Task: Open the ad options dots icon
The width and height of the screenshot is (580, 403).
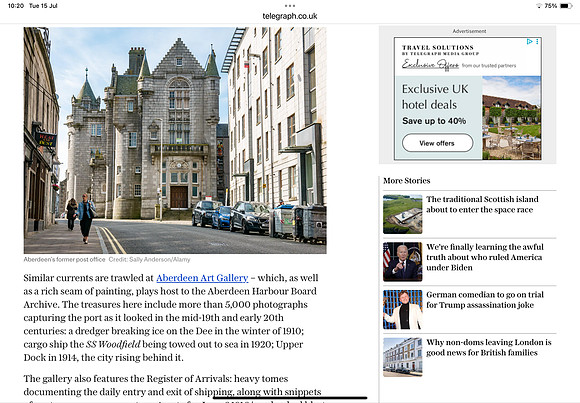Action: [537, 41]
